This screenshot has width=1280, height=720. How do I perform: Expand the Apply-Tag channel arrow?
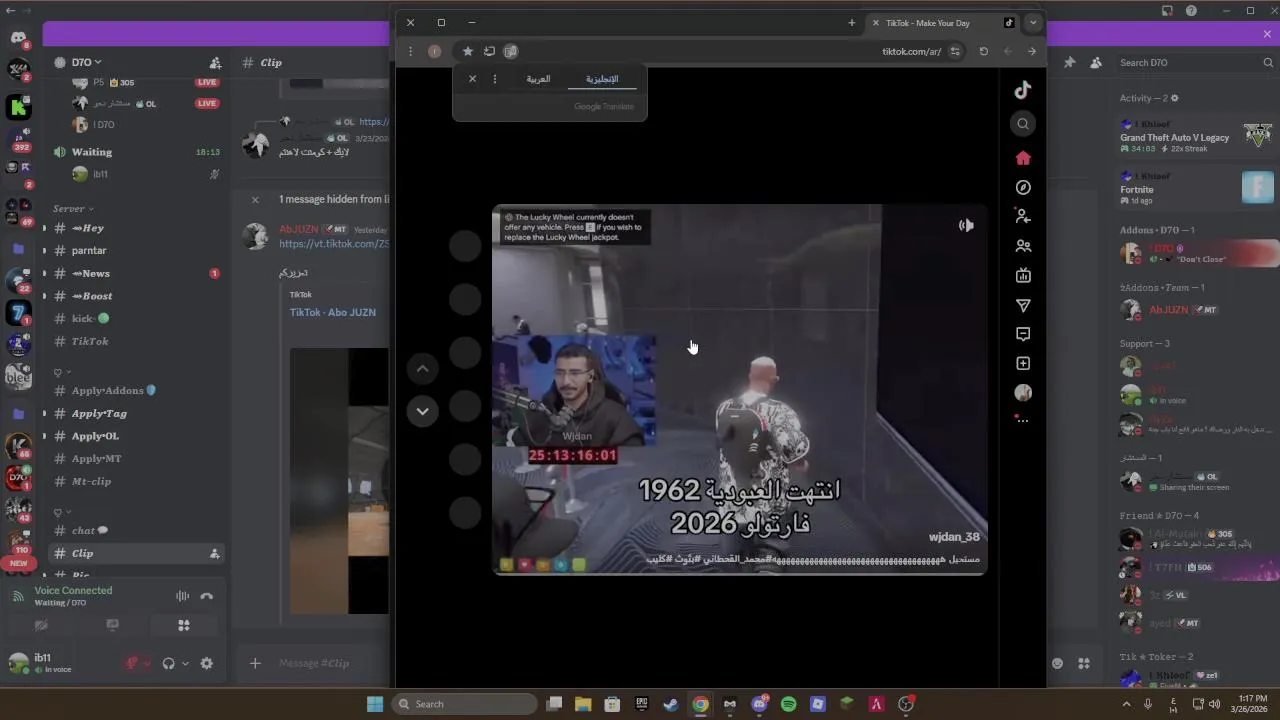pos(44,413)
